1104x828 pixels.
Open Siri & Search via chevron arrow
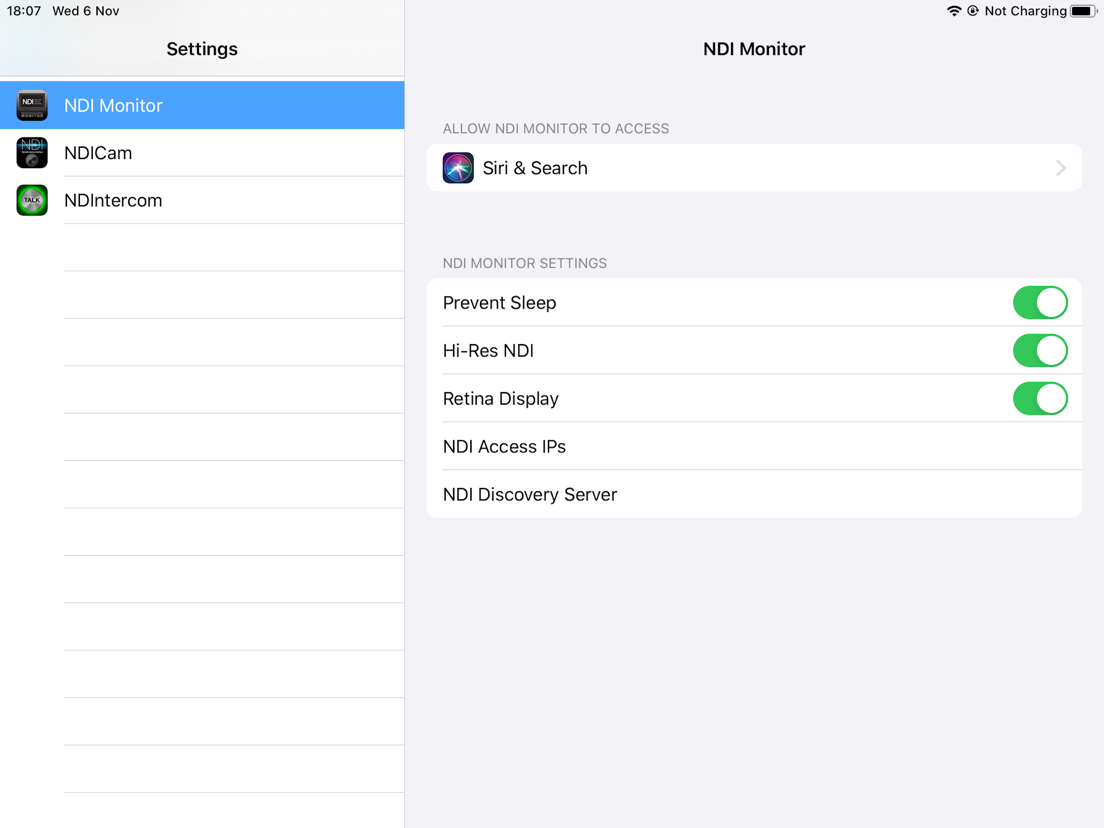pyautogui.click(x=1060, y=168)
